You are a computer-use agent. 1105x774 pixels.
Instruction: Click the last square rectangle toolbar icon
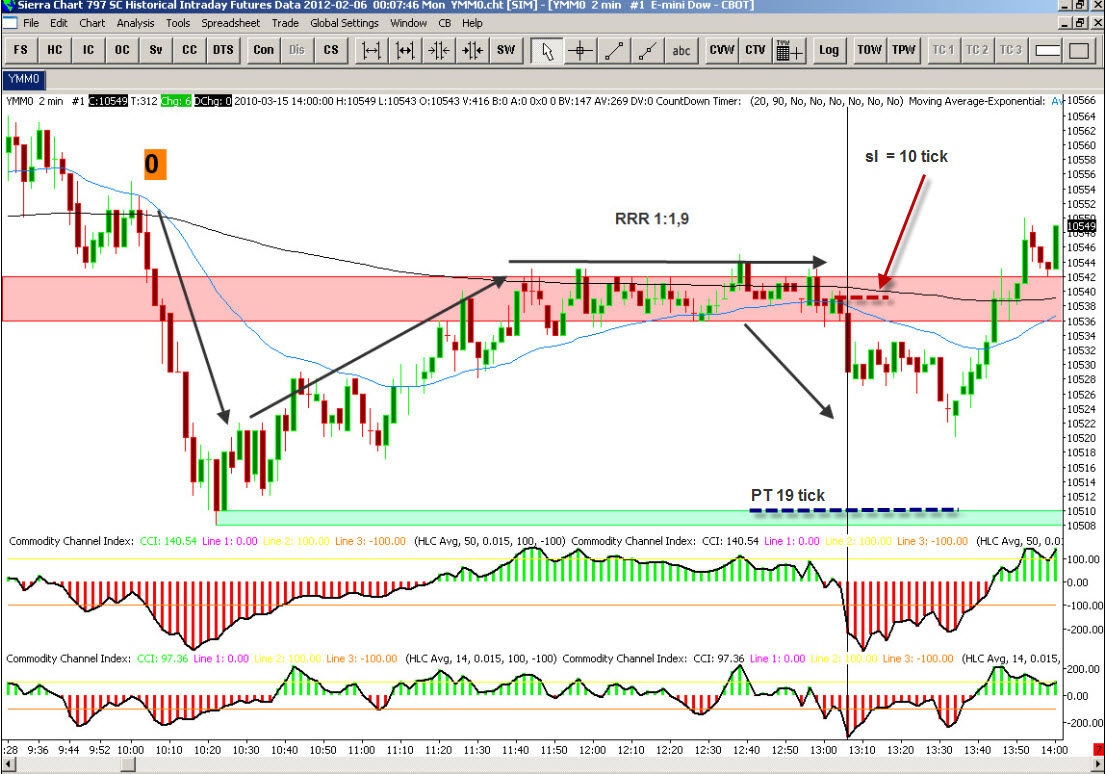[1080, 50]
